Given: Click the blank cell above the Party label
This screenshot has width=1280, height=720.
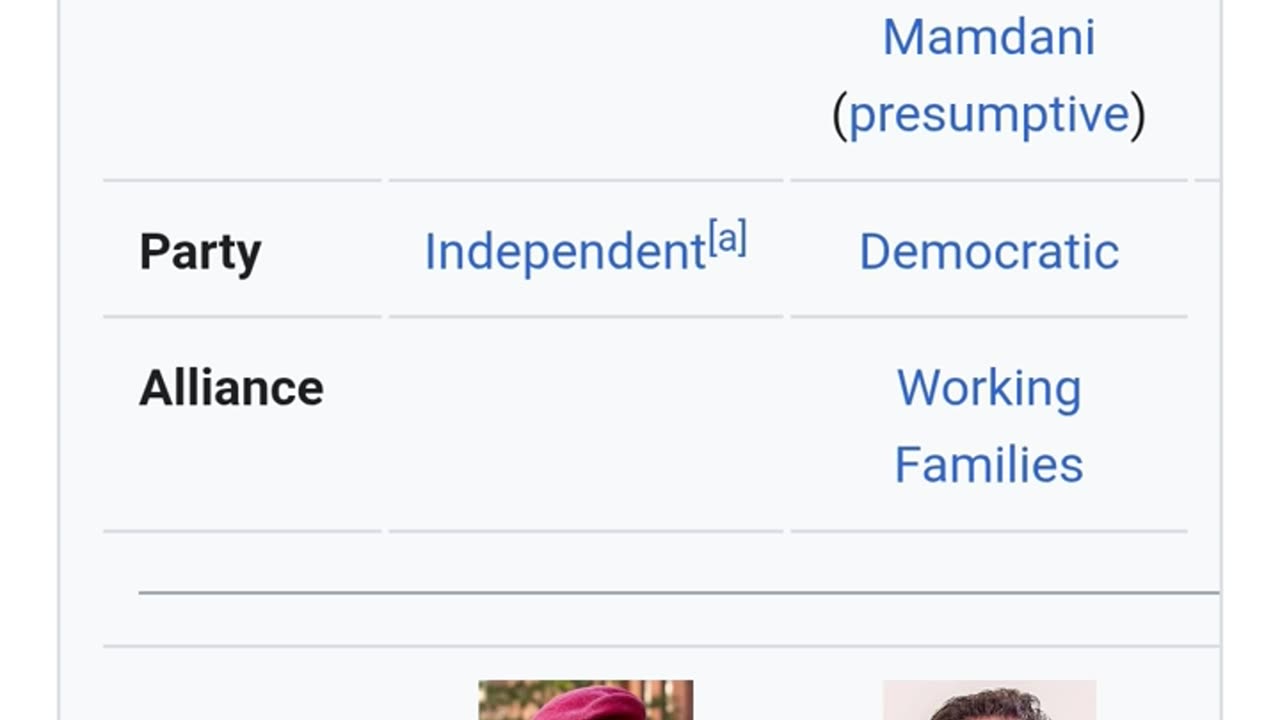Looking at the screenshot, I should pos(242,90).
